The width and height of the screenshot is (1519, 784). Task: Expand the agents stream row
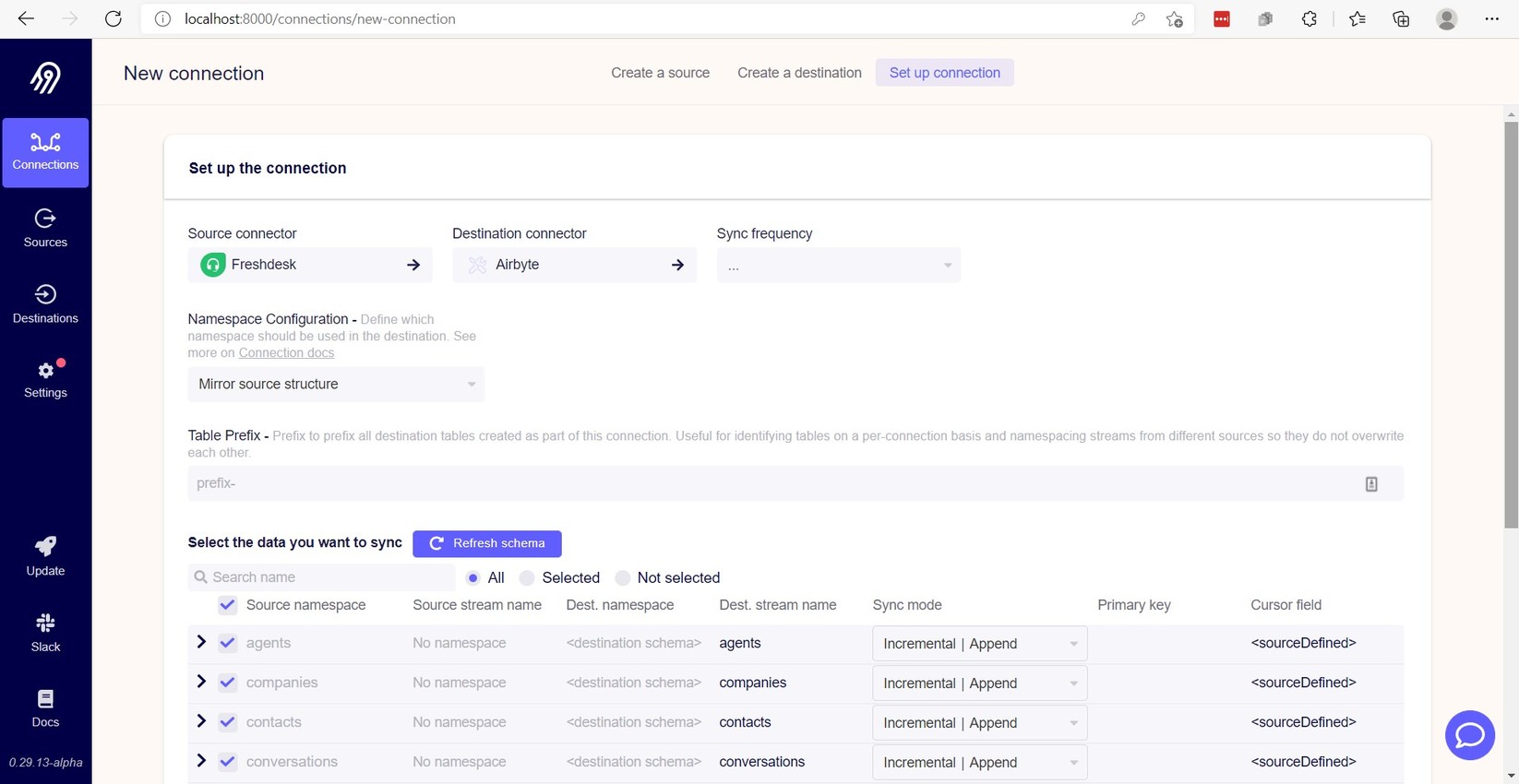pyautogui.click(x=201, y=642)
